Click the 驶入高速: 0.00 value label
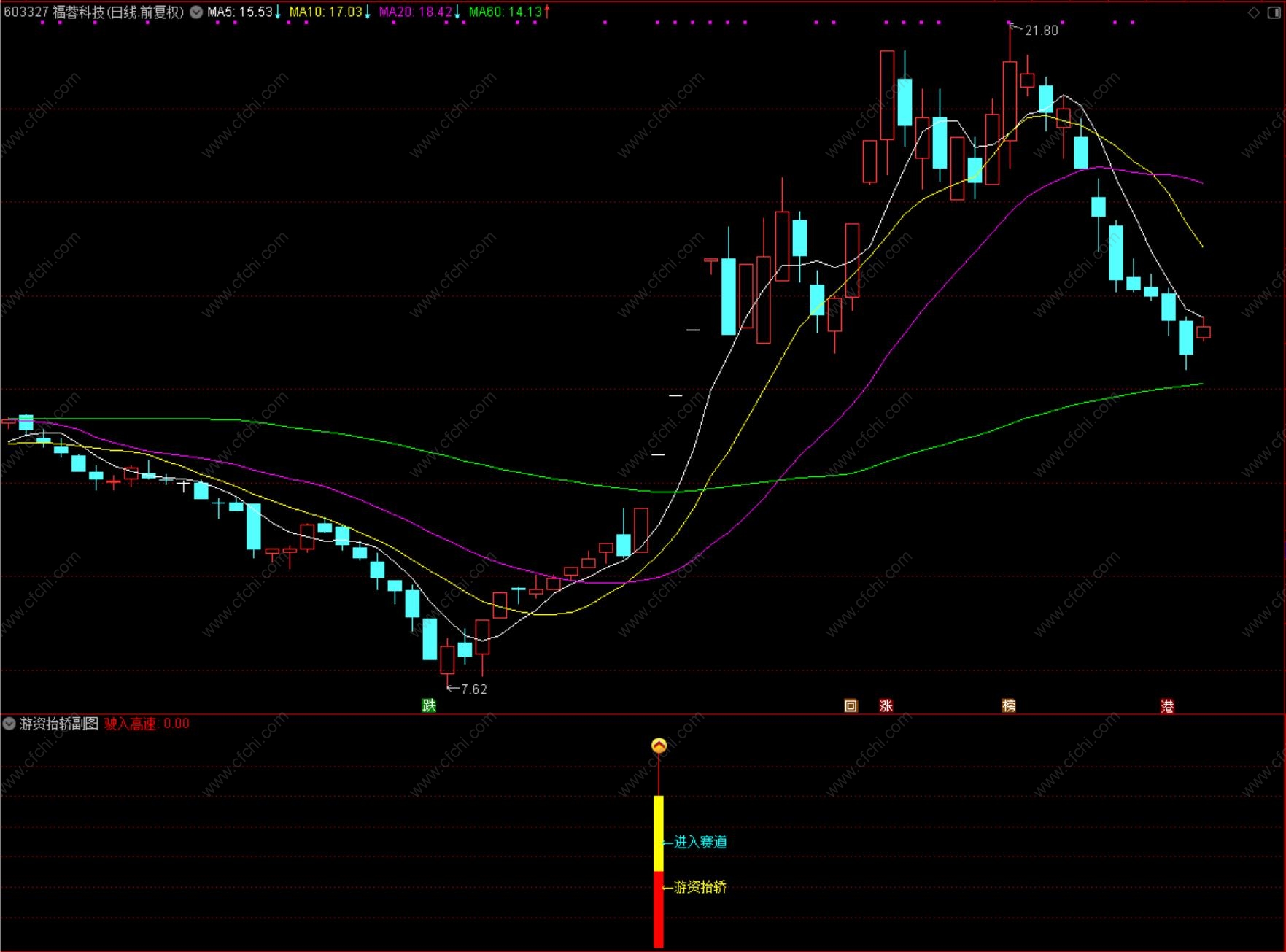The width and height of the screenshot is (1286, 952). pos(147,724)
